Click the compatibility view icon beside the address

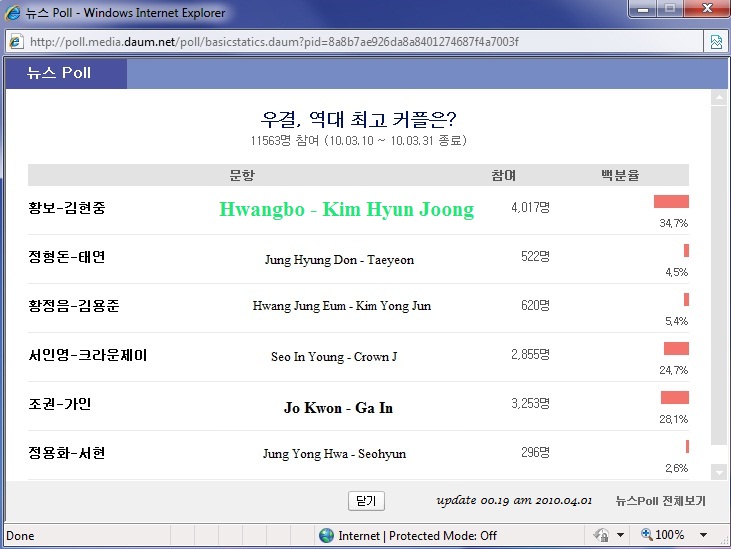point(716,42)
